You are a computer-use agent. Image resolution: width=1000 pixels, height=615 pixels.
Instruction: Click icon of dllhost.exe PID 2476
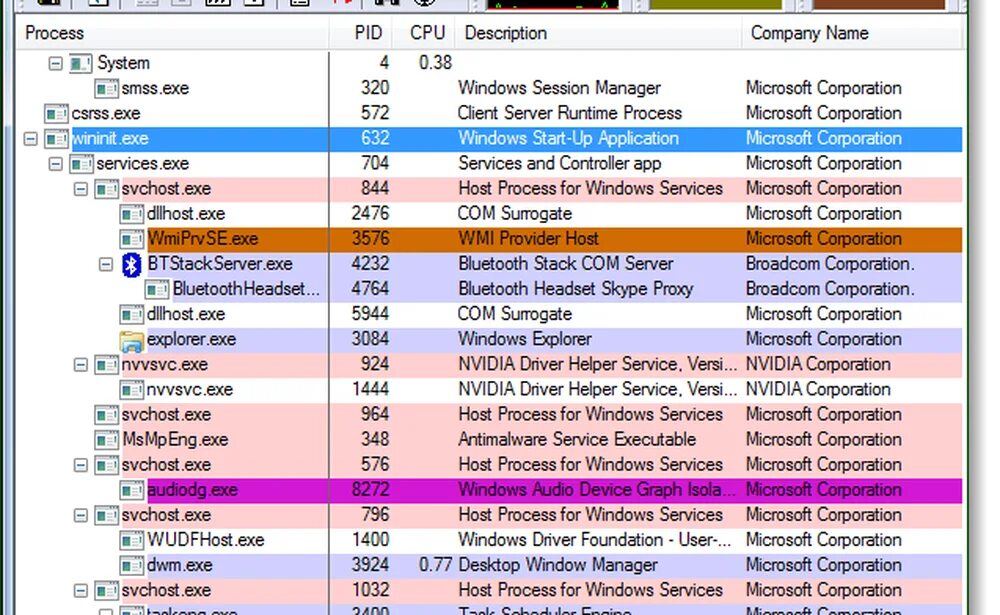click(x=131, y=214)
